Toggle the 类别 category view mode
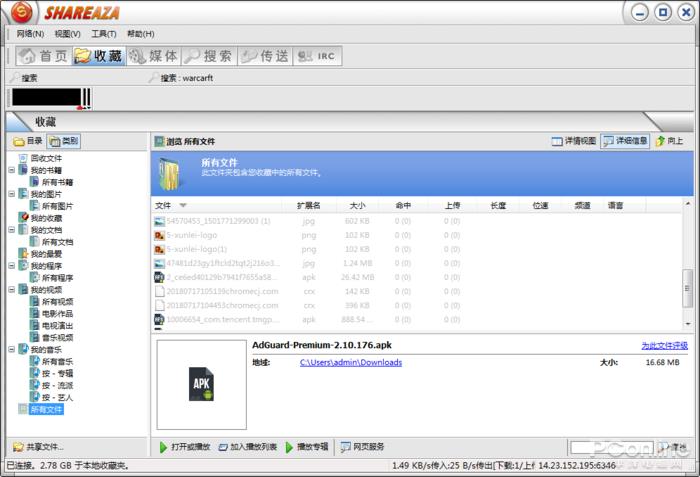 pos(64,141)
